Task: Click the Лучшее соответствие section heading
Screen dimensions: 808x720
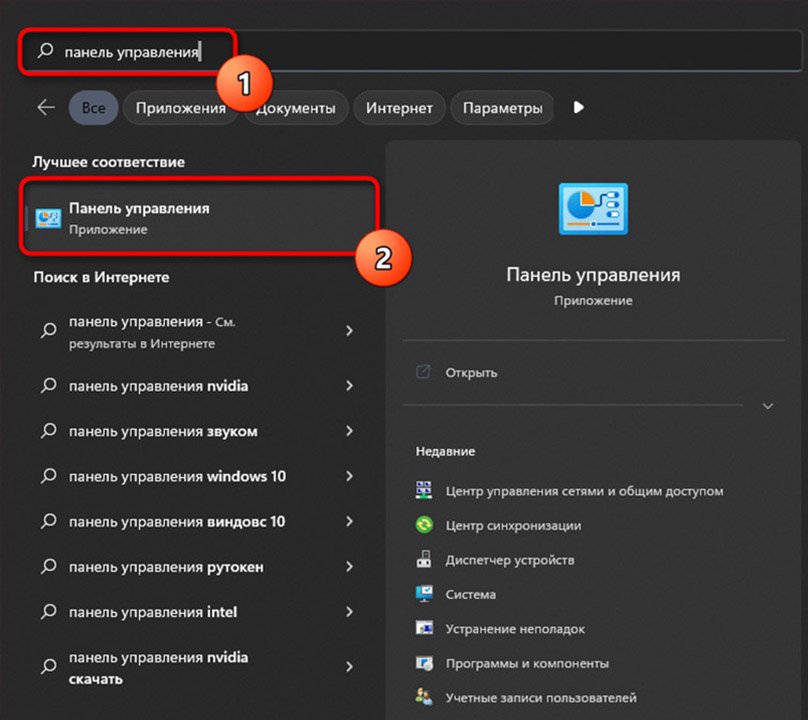Action: [x=108, y=162]
